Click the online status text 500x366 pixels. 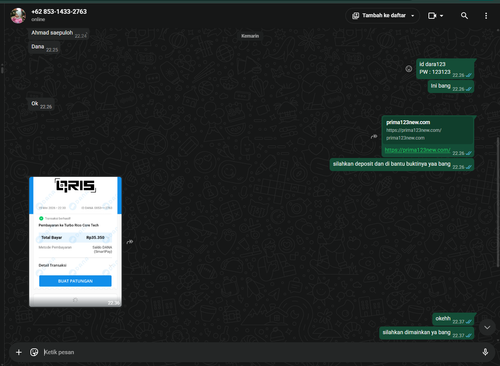click(38, 20)
